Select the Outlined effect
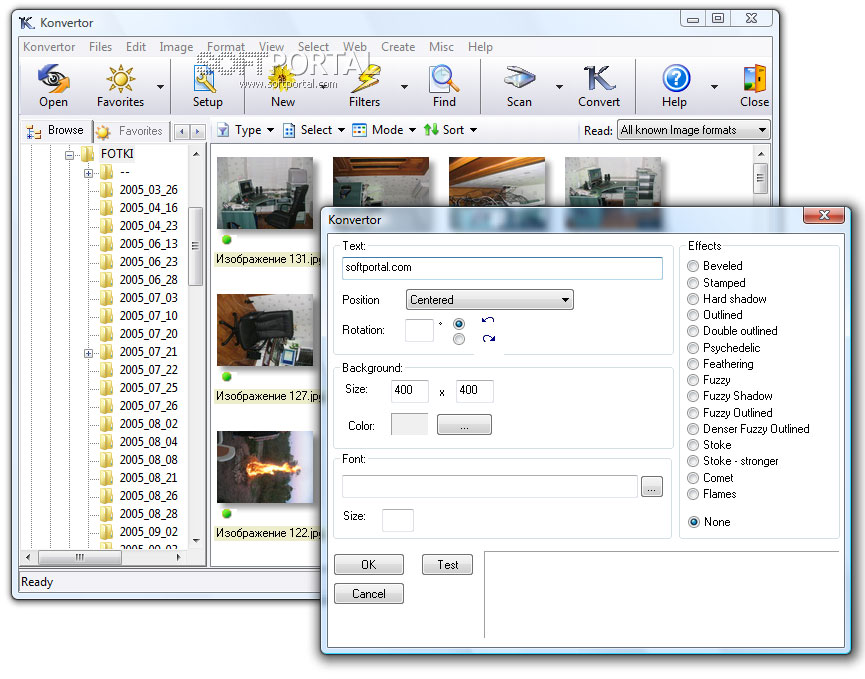This screenshot has width=865, height=679. pos(693,315)
